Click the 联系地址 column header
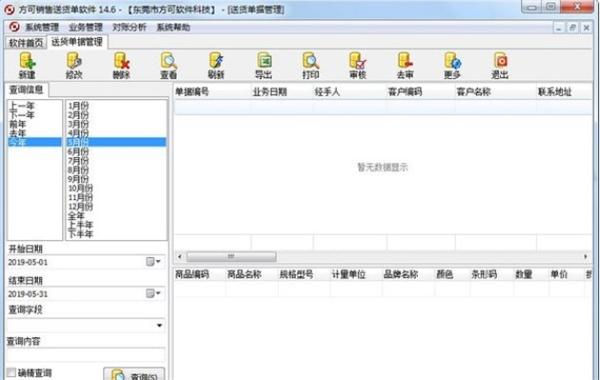The image size is (600, 380). pos(564,92)
